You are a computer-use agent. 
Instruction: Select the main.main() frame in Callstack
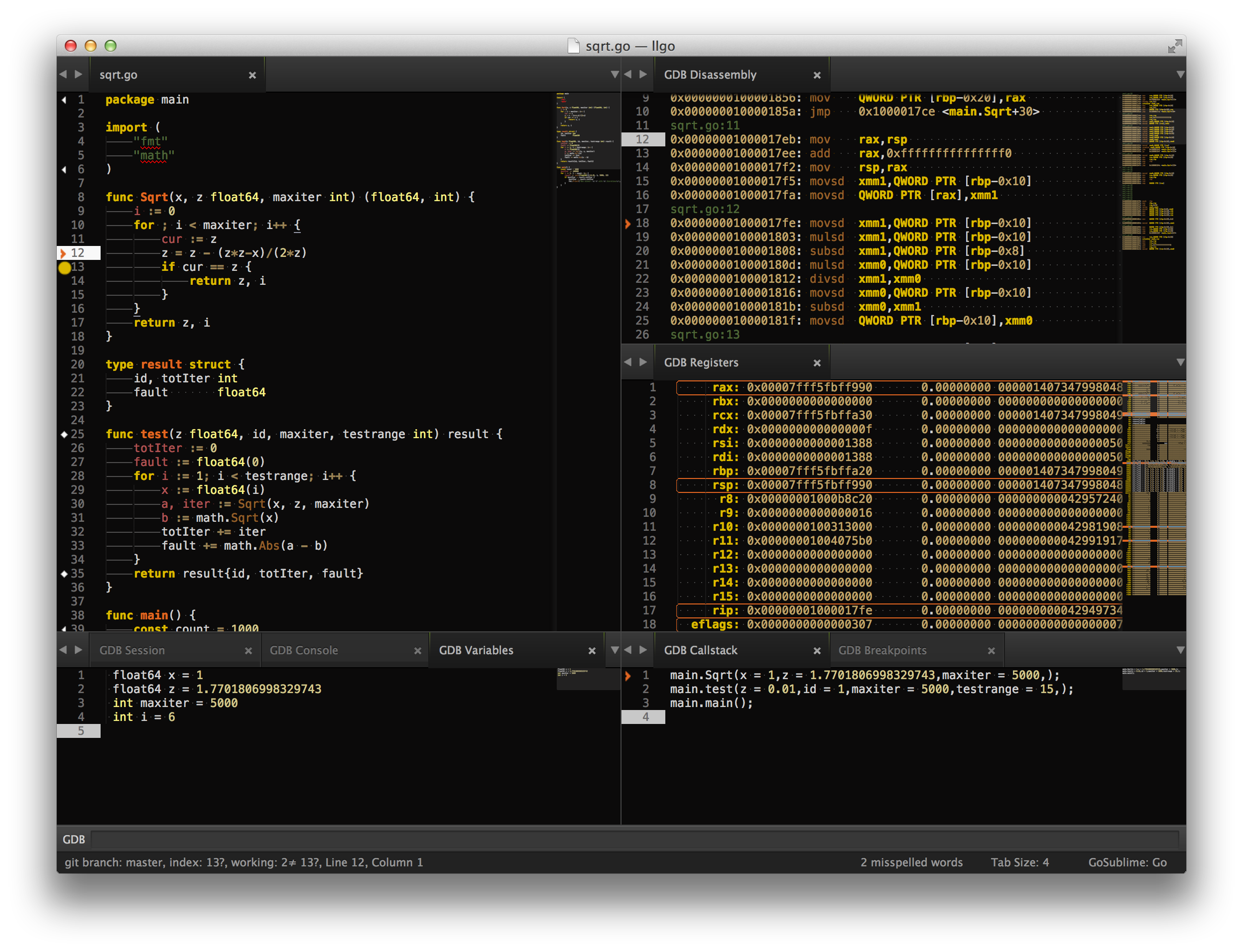711,703
